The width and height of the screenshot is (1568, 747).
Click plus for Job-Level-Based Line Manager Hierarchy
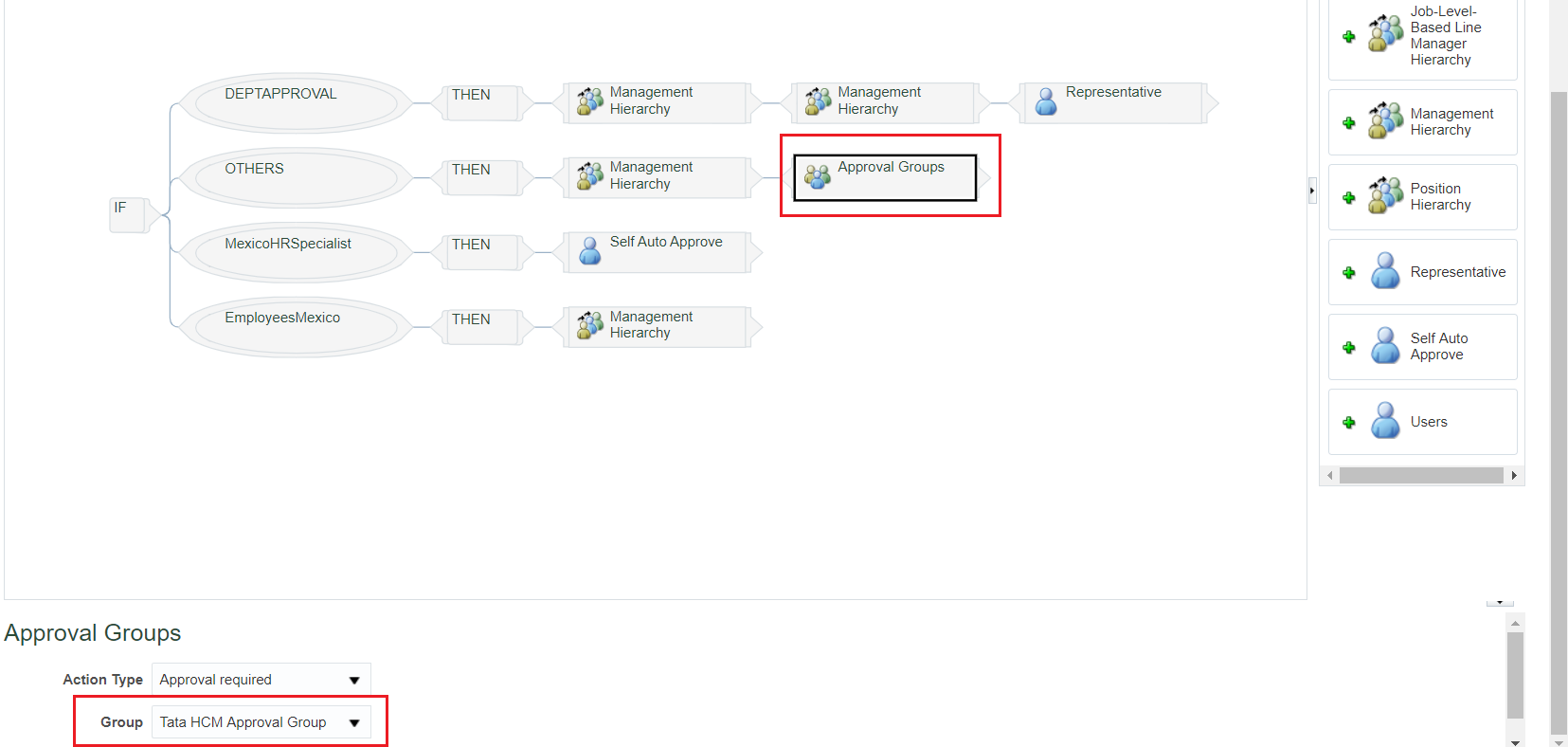coord(1349,37)
